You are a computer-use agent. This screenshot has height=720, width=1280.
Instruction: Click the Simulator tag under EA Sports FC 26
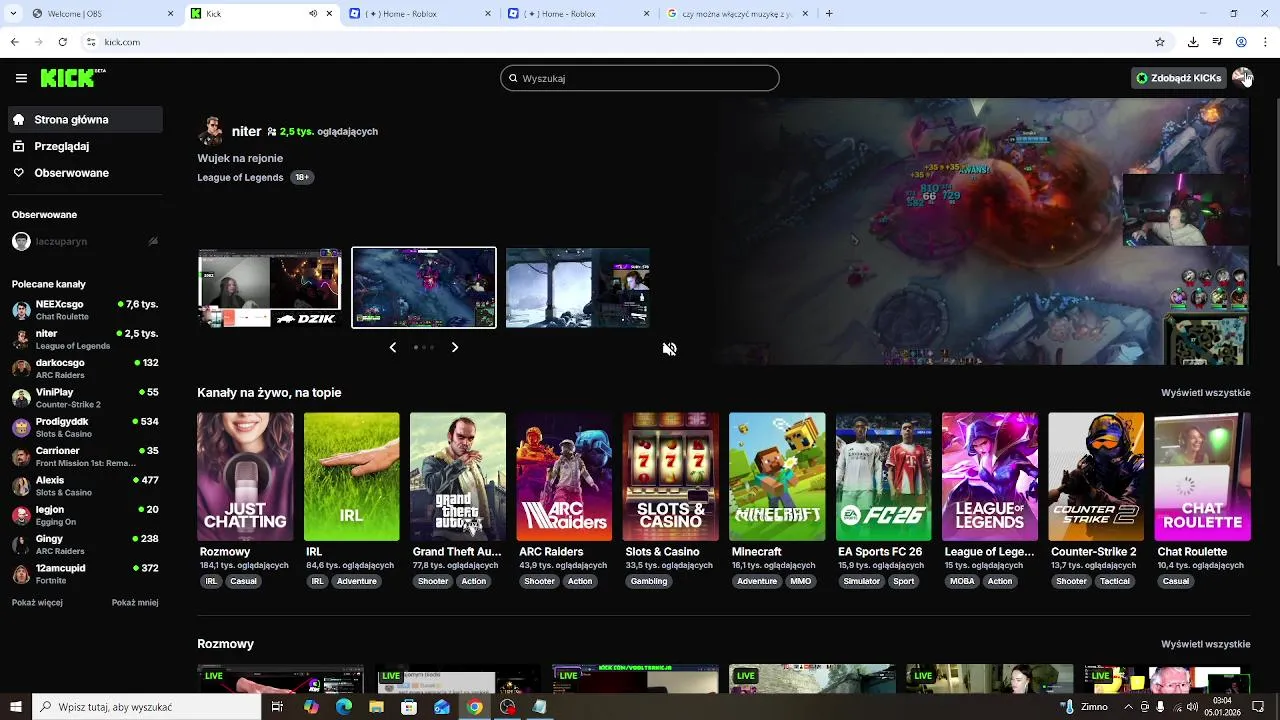point(861,581)
